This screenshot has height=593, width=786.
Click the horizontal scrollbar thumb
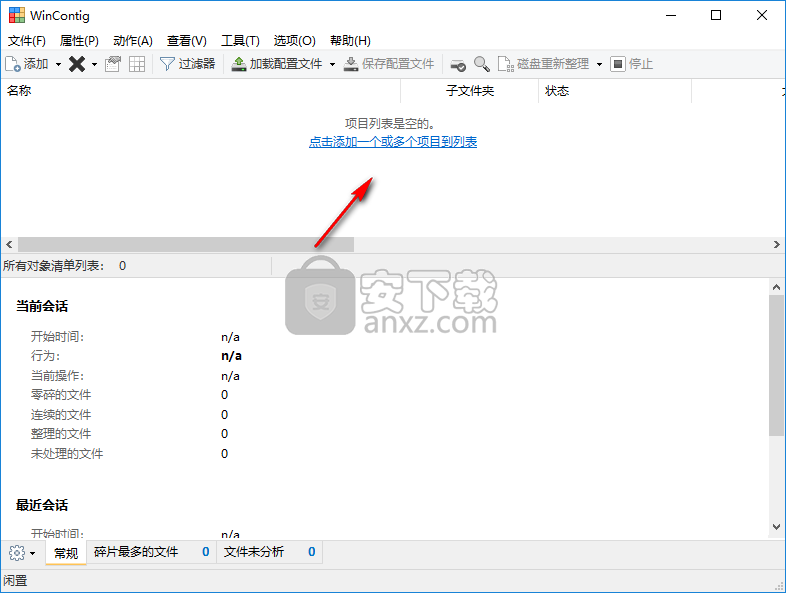click(186, 245)
